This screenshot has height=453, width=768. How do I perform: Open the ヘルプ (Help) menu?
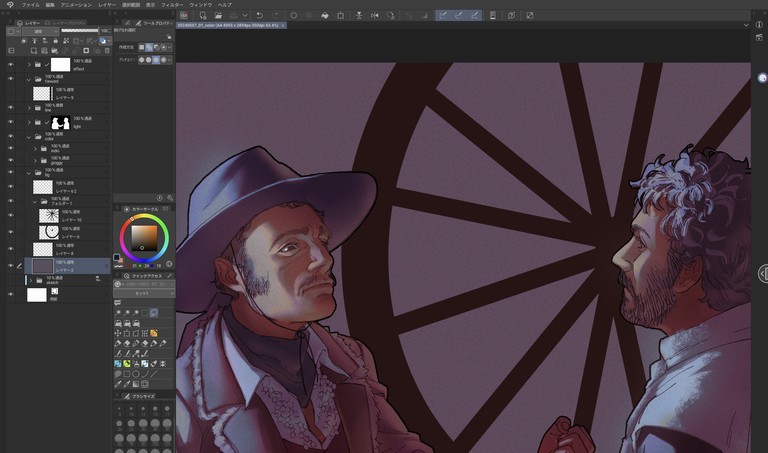[x=224, y=4]
